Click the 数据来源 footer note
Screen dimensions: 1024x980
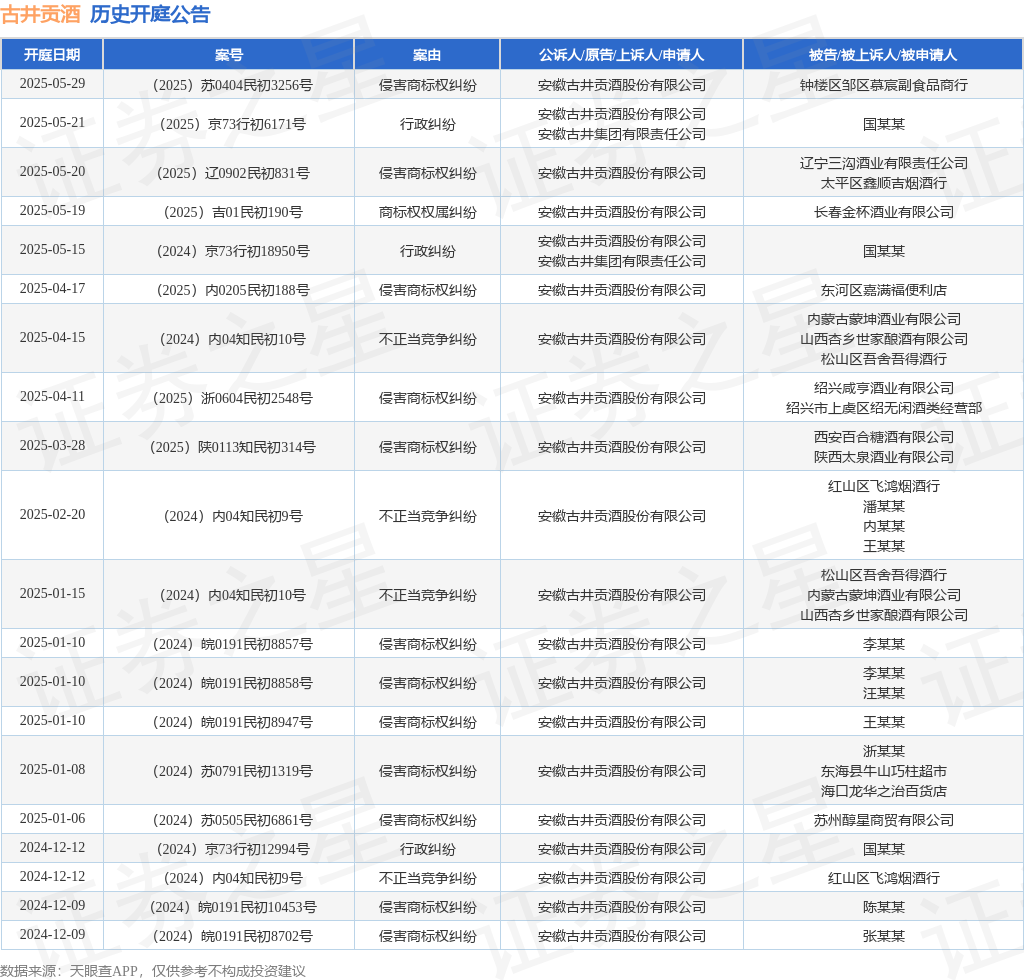click(x=153, y=971)
